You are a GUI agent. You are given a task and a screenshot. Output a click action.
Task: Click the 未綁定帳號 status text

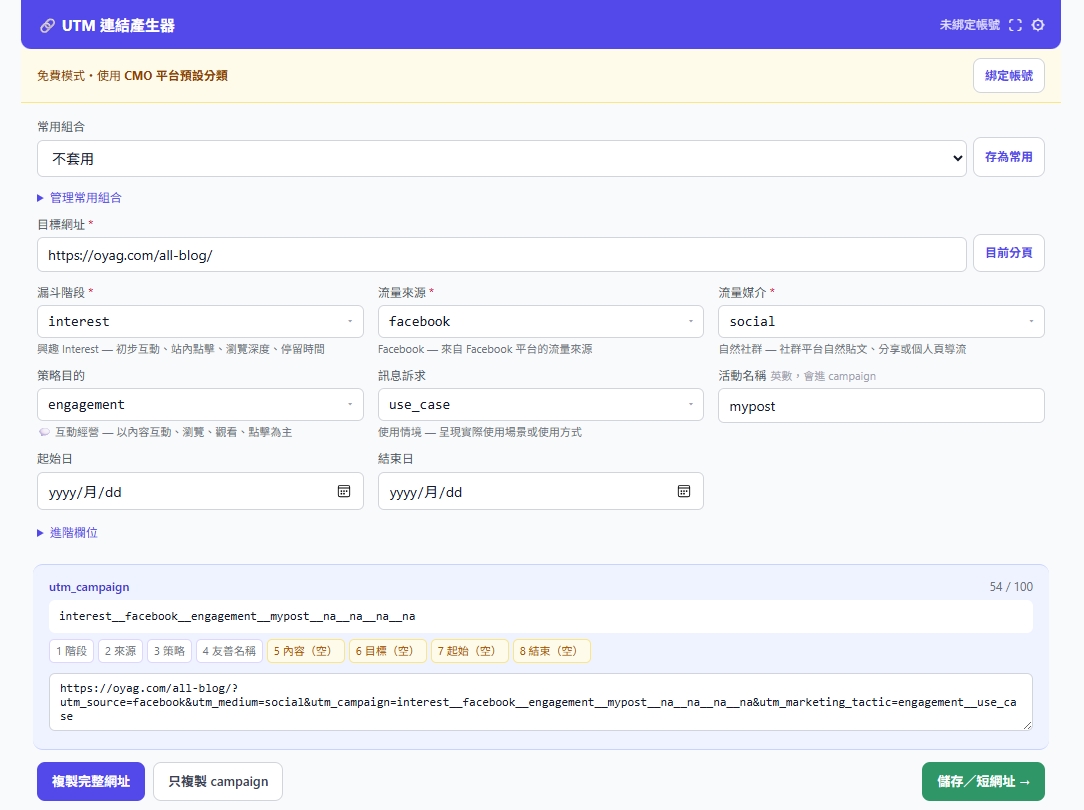969,25
